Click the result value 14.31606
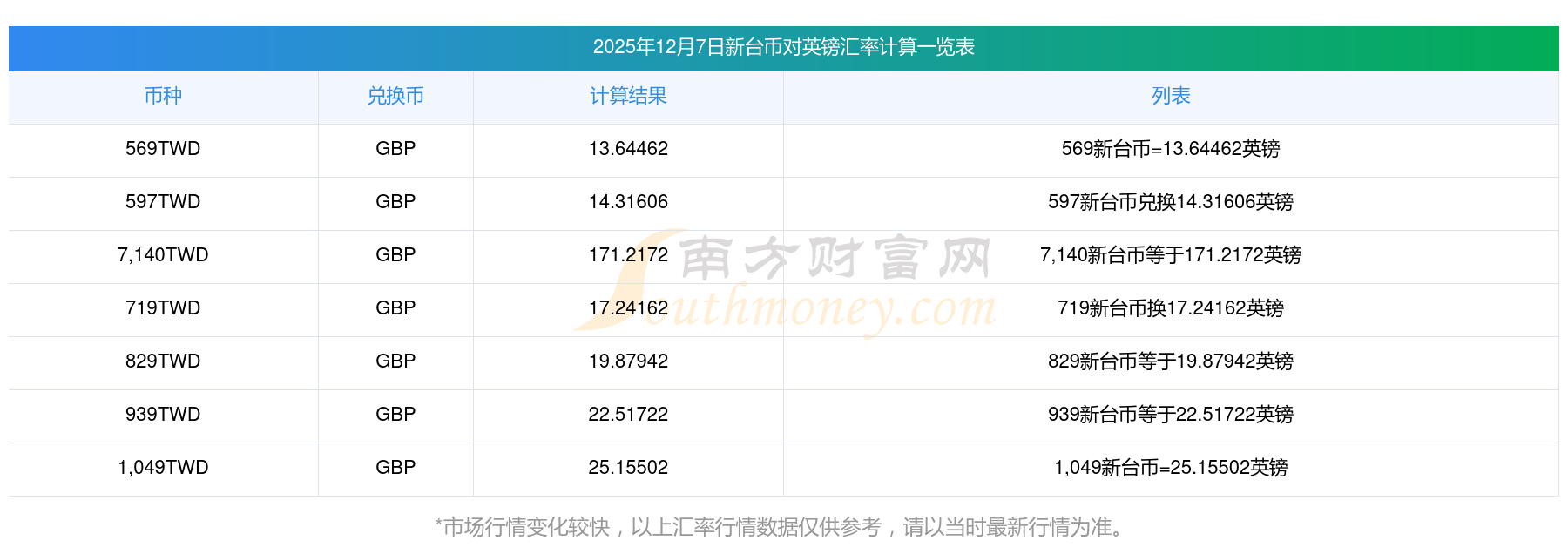Viewport: 1568px width, 554px height. [628, 202]
